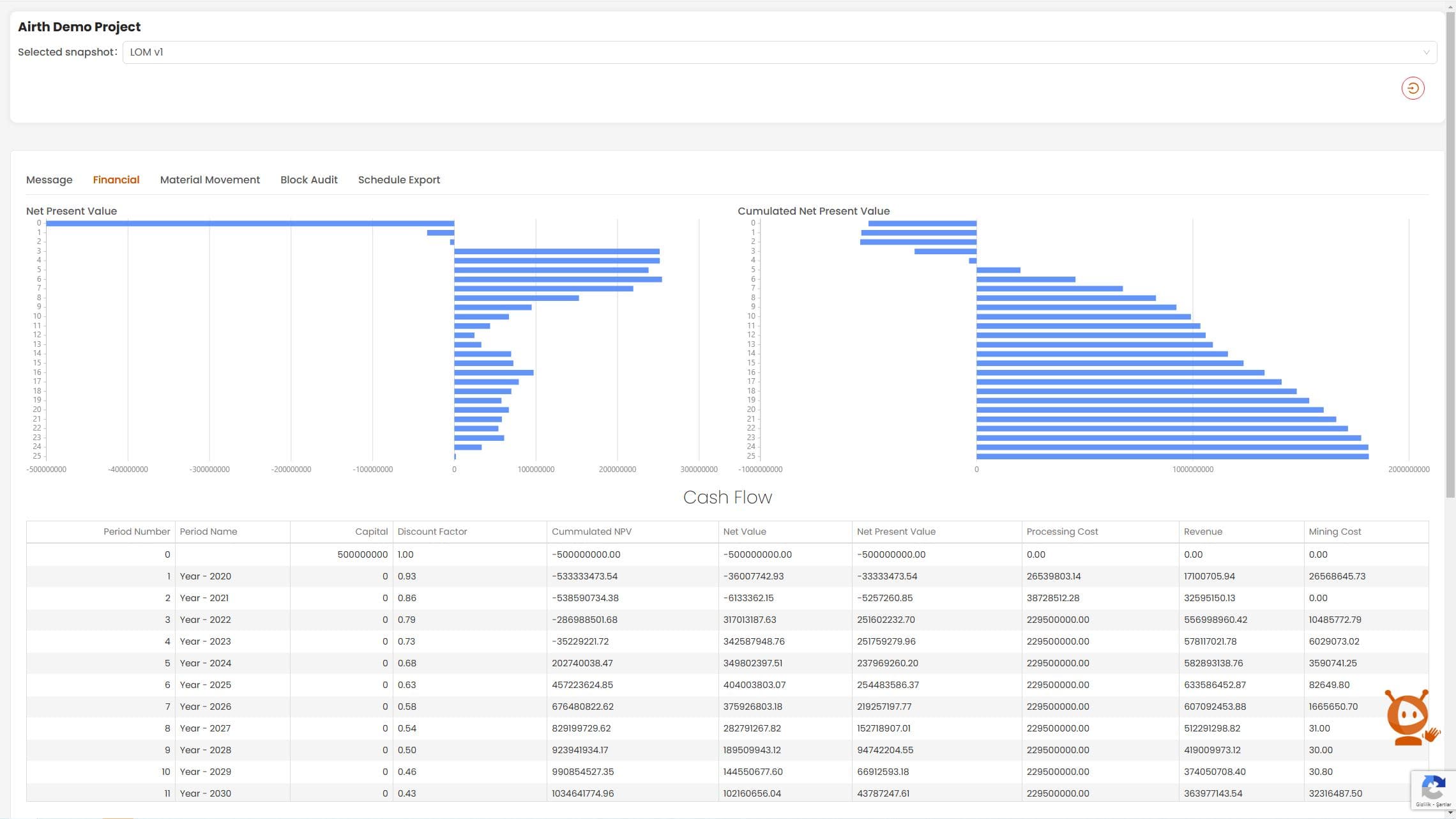Open the Schedule Export tab
Image resolution: width=1456 pixels, height=819 pixels.
(398, 180)
